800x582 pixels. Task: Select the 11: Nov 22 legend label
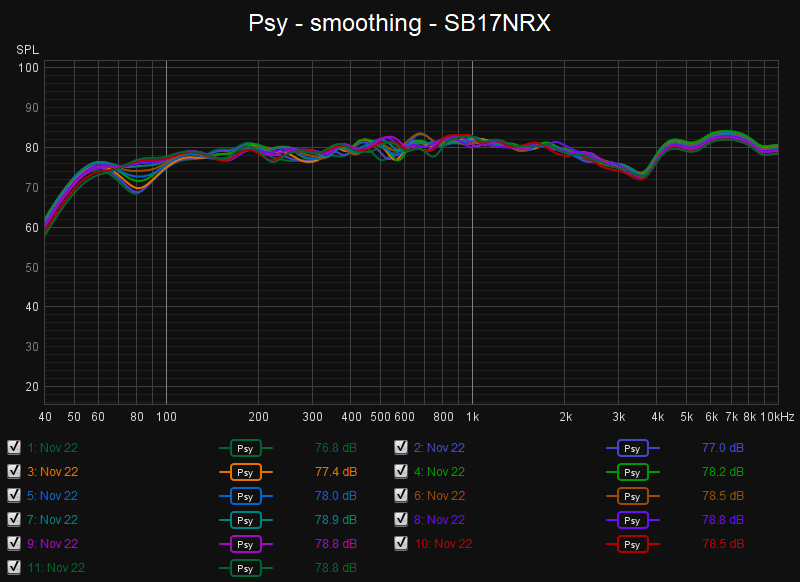click(x=56, y=568)
